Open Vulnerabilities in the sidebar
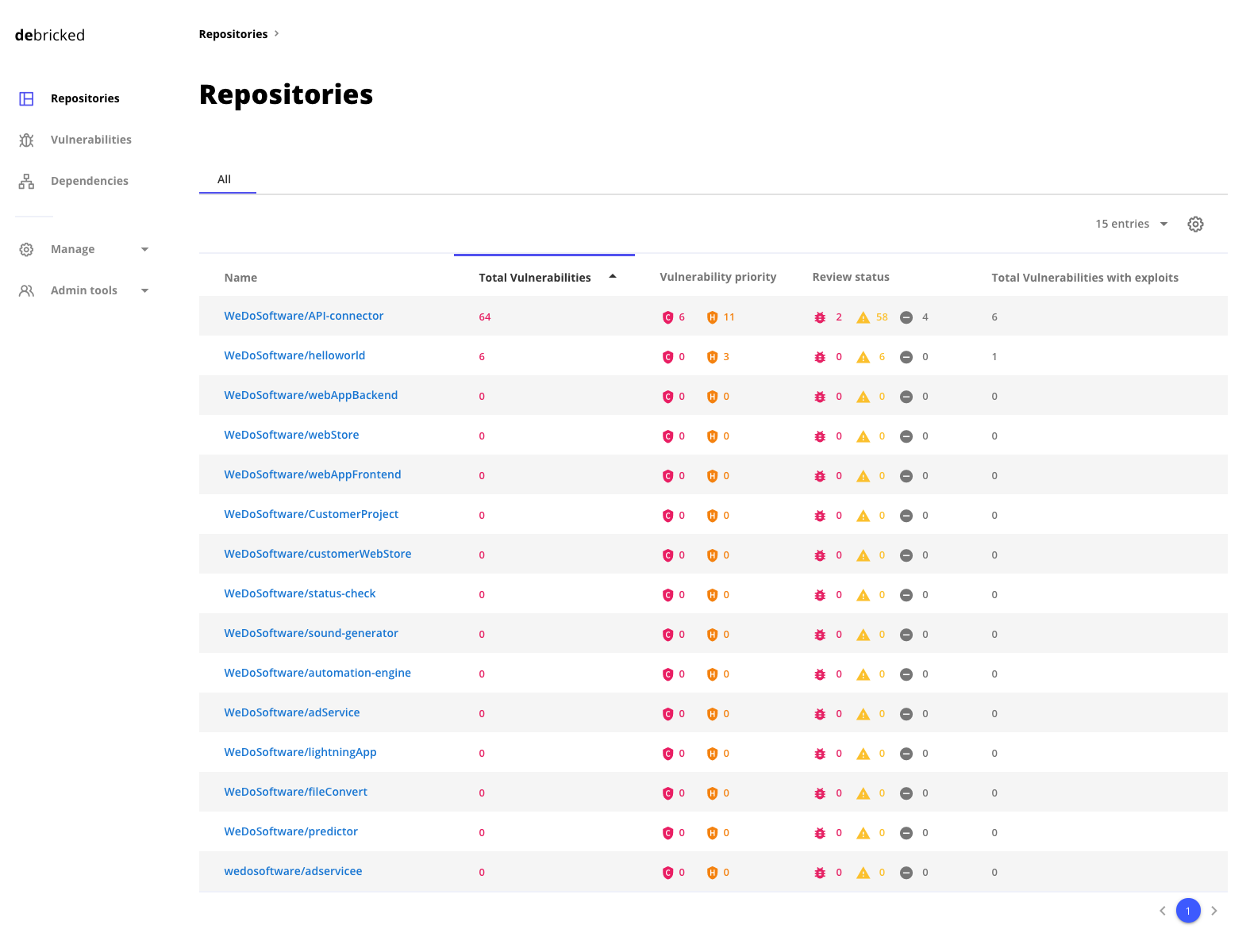Image resolution: width=1250 pixels, height=952 pixels. pyautogui.click(x=91, y=140)
